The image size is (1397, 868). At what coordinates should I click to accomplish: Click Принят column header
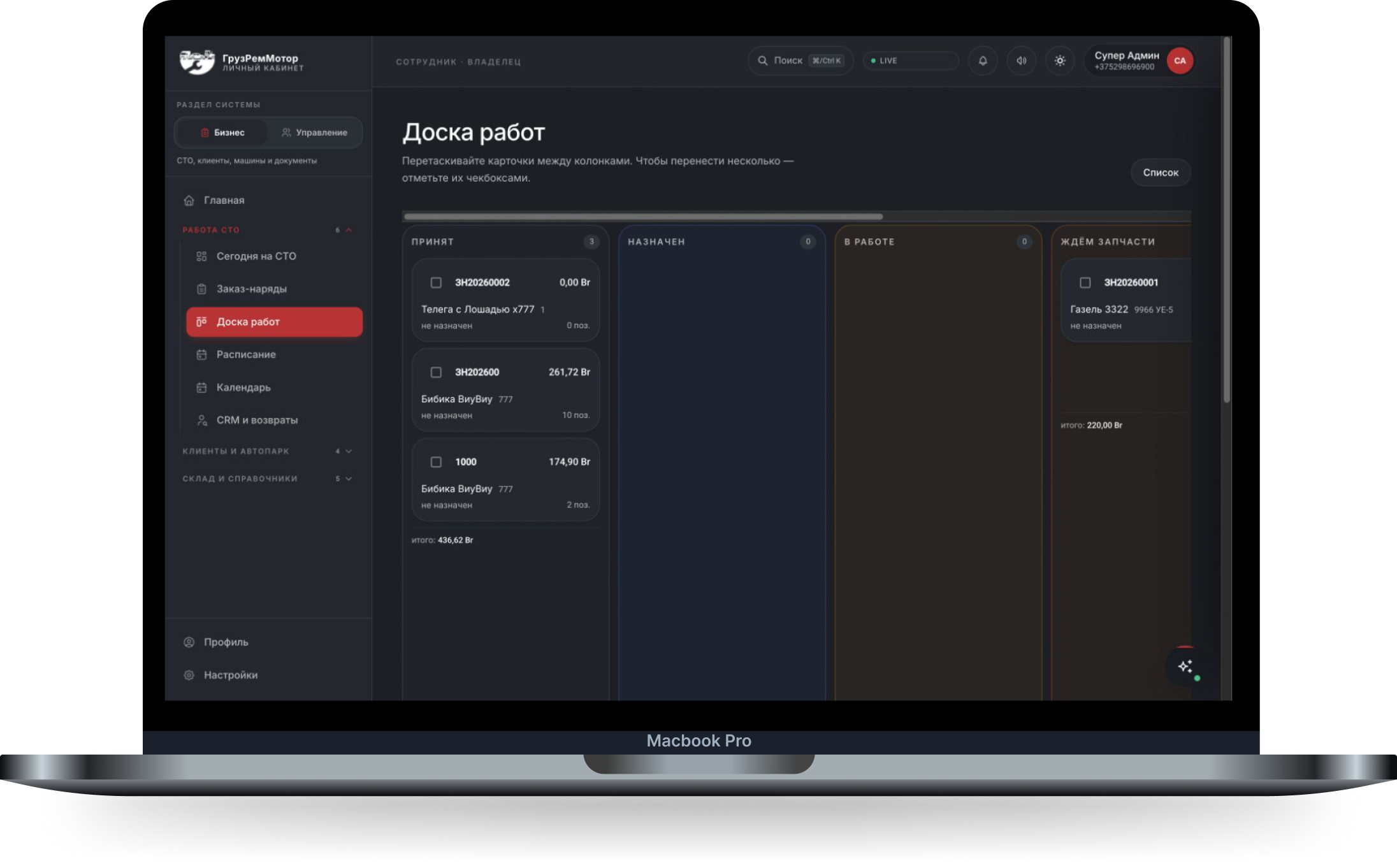pyautogui.click(x=433, y=242)
